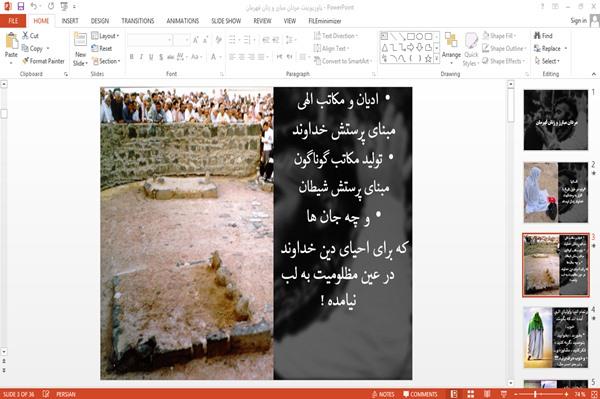Image resolution: width=600 pixels, height=399 pixels.
Task: Click the Format Painter tool
Action: coord(43,61)
